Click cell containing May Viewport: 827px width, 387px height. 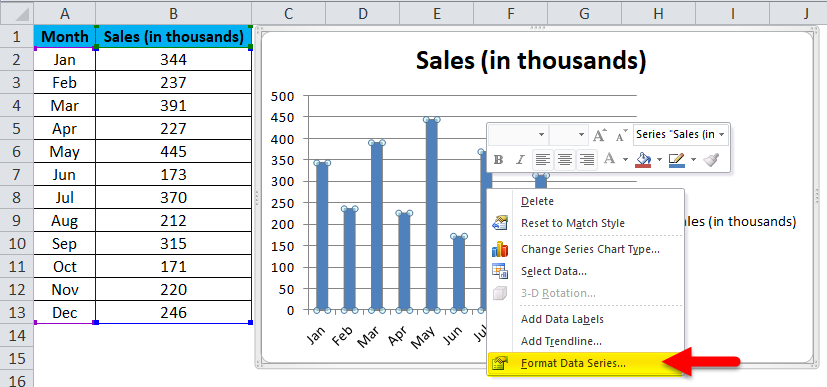point(64,152)
